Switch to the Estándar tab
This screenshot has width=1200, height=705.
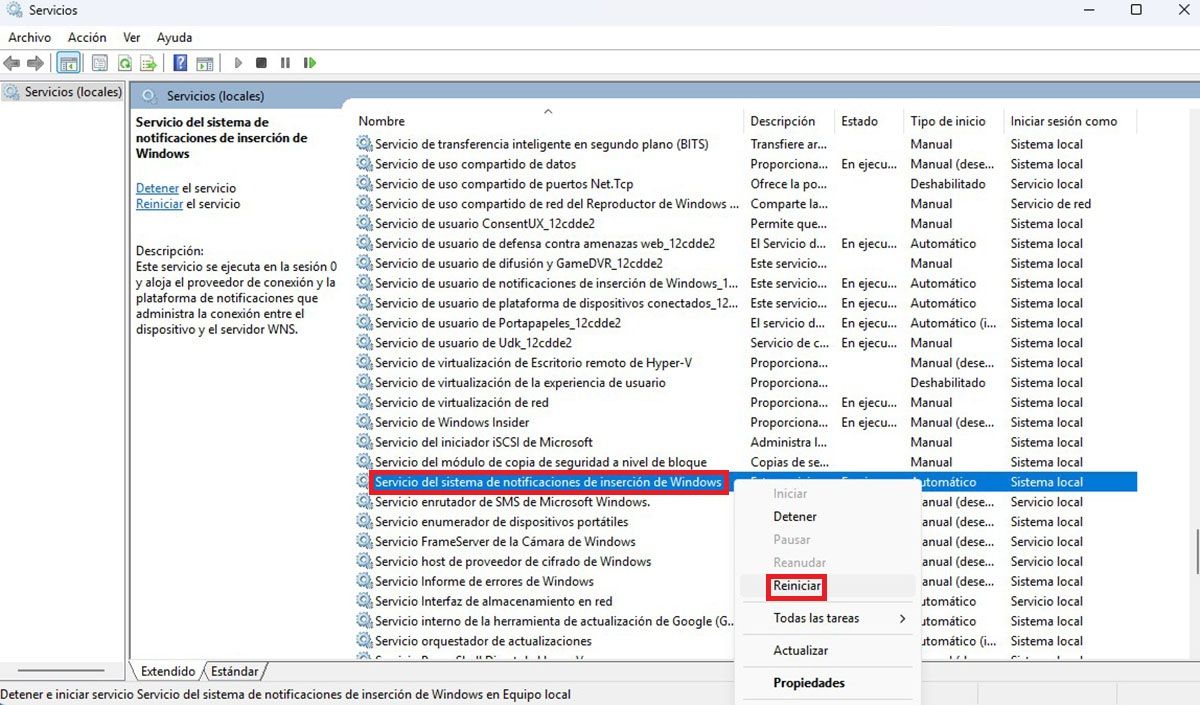235,672
